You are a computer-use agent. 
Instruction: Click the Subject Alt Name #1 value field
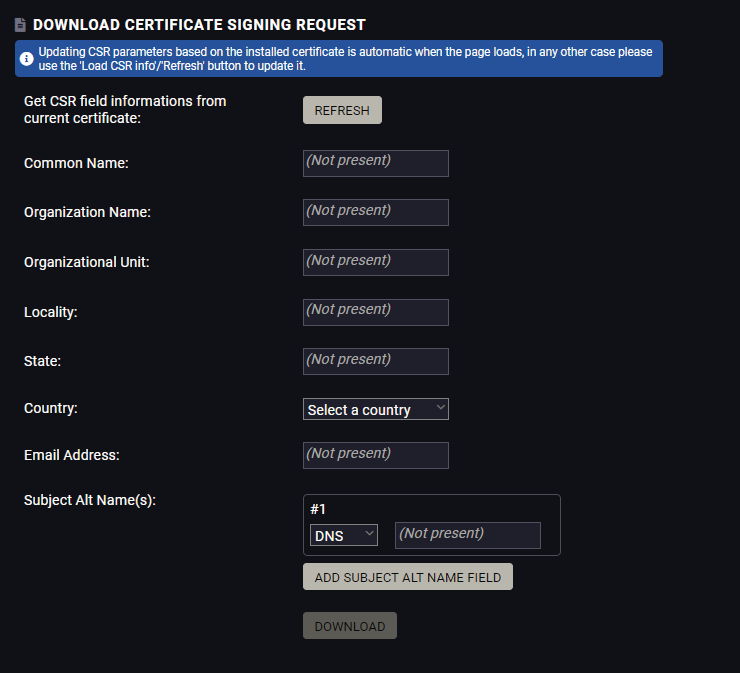(467, 535)
